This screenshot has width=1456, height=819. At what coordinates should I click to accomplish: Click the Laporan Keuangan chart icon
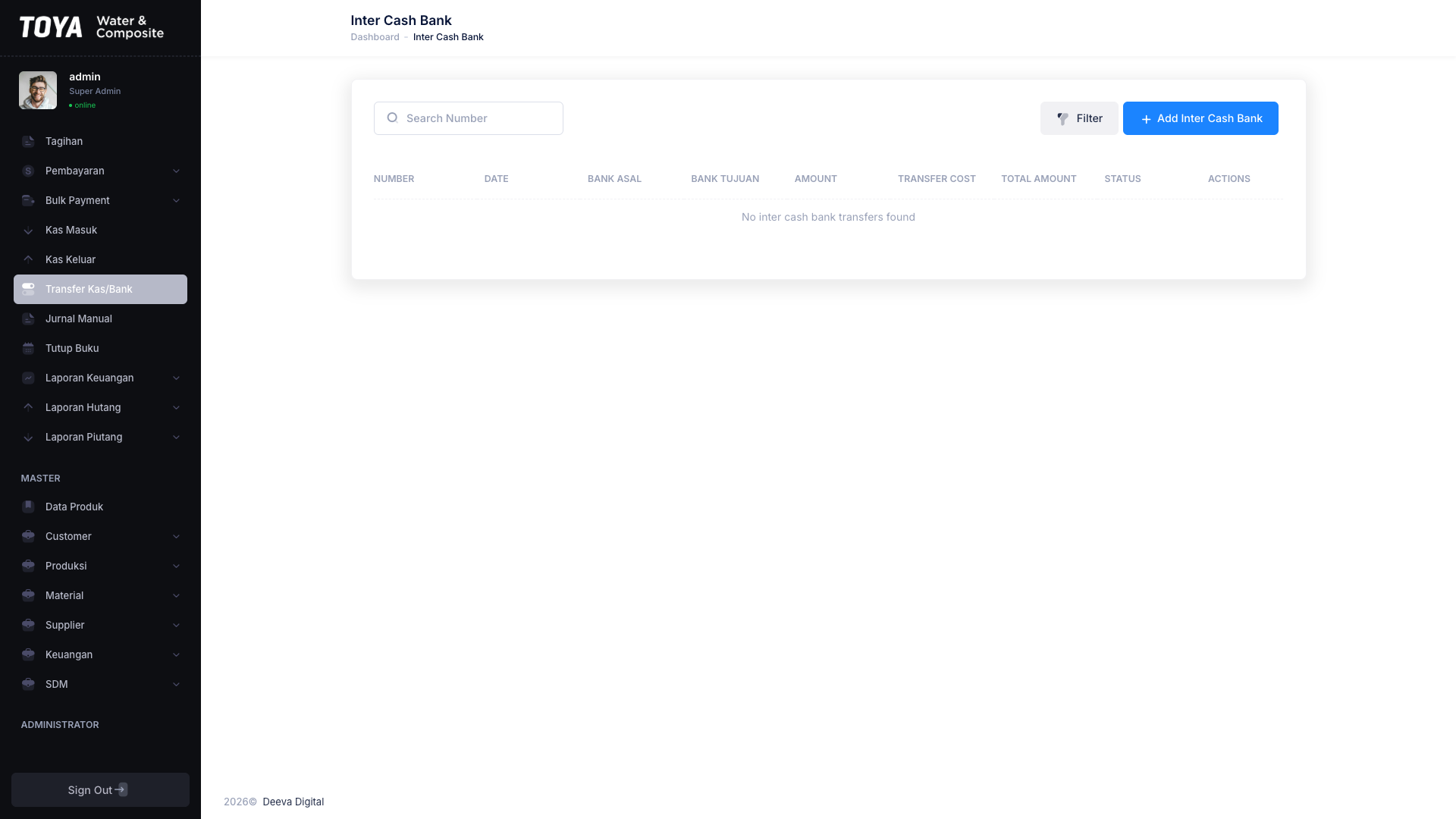pyautogui.click(x=28, y=378)
